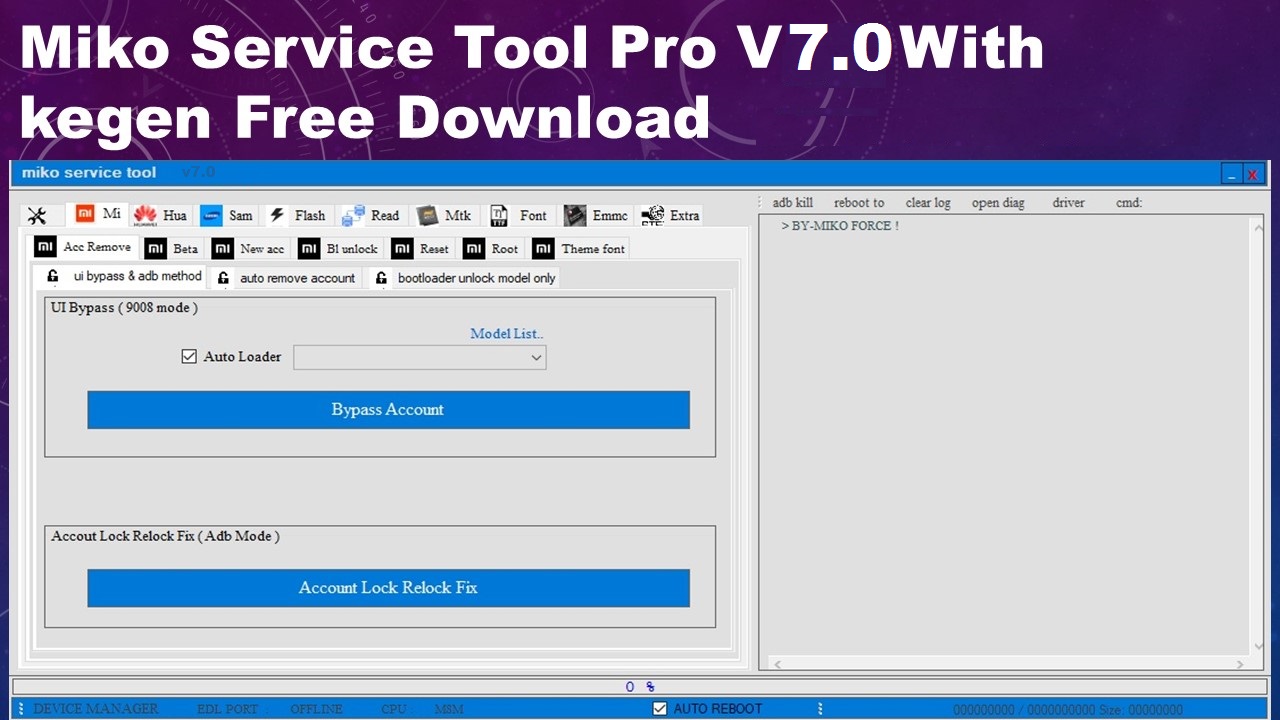Click open diag in the toolbar

click(998, 203)
